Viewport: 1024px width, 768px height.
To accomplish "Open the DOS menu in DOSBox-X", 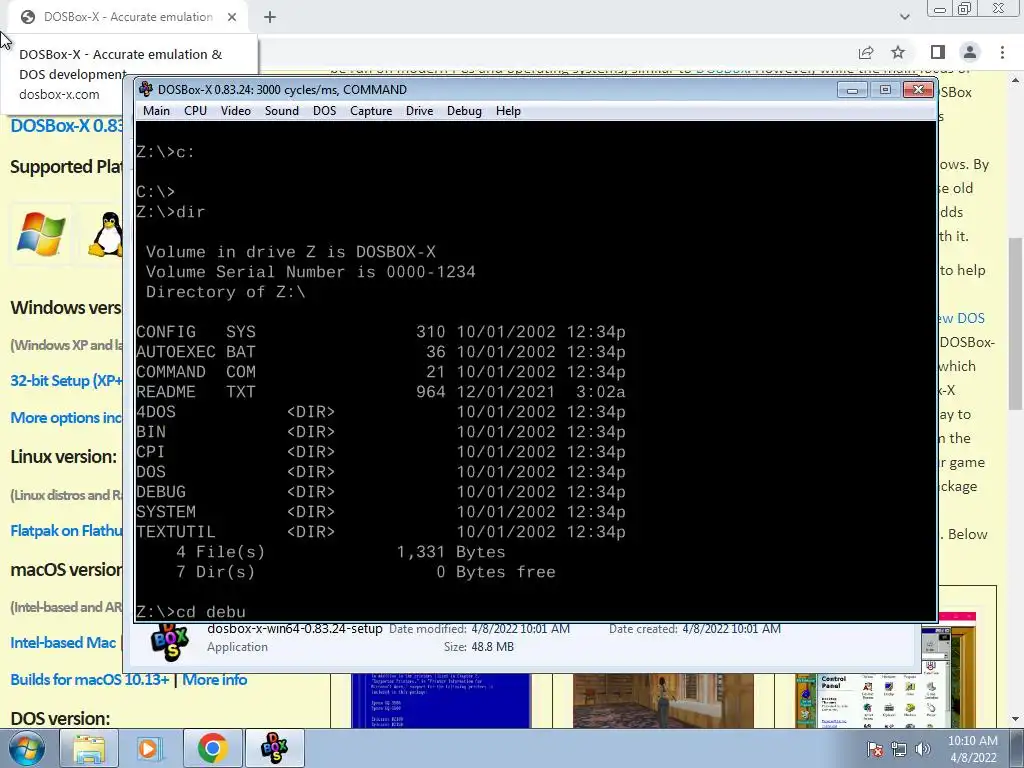I will click(325, 111).
